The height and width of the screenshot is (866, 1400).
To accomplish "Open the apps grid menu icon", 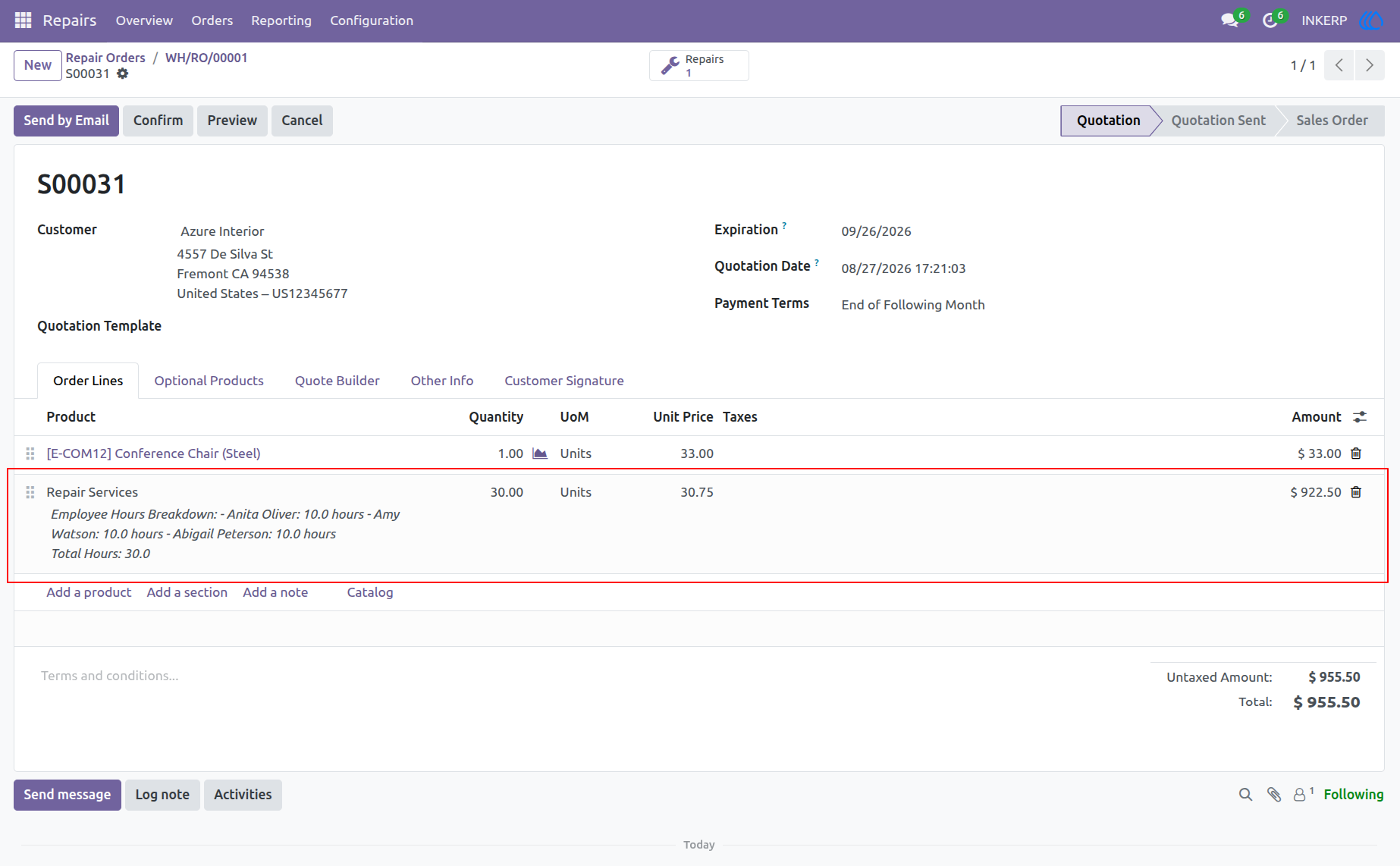I will click(23, 20).
